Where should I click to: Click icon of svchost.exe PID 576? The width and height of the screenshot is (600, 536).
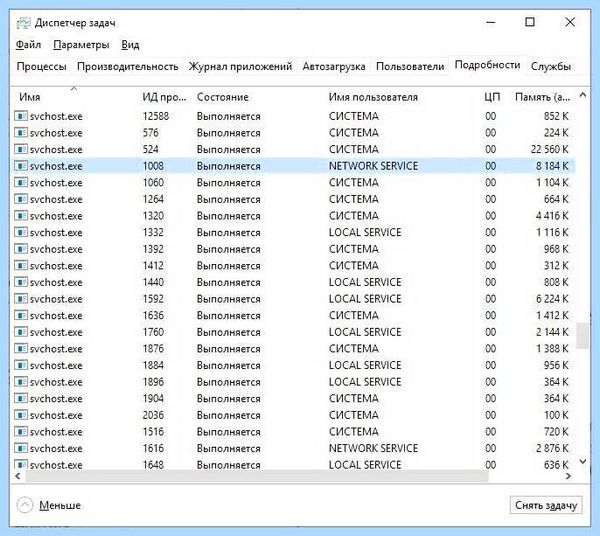(x=21, y=132)
